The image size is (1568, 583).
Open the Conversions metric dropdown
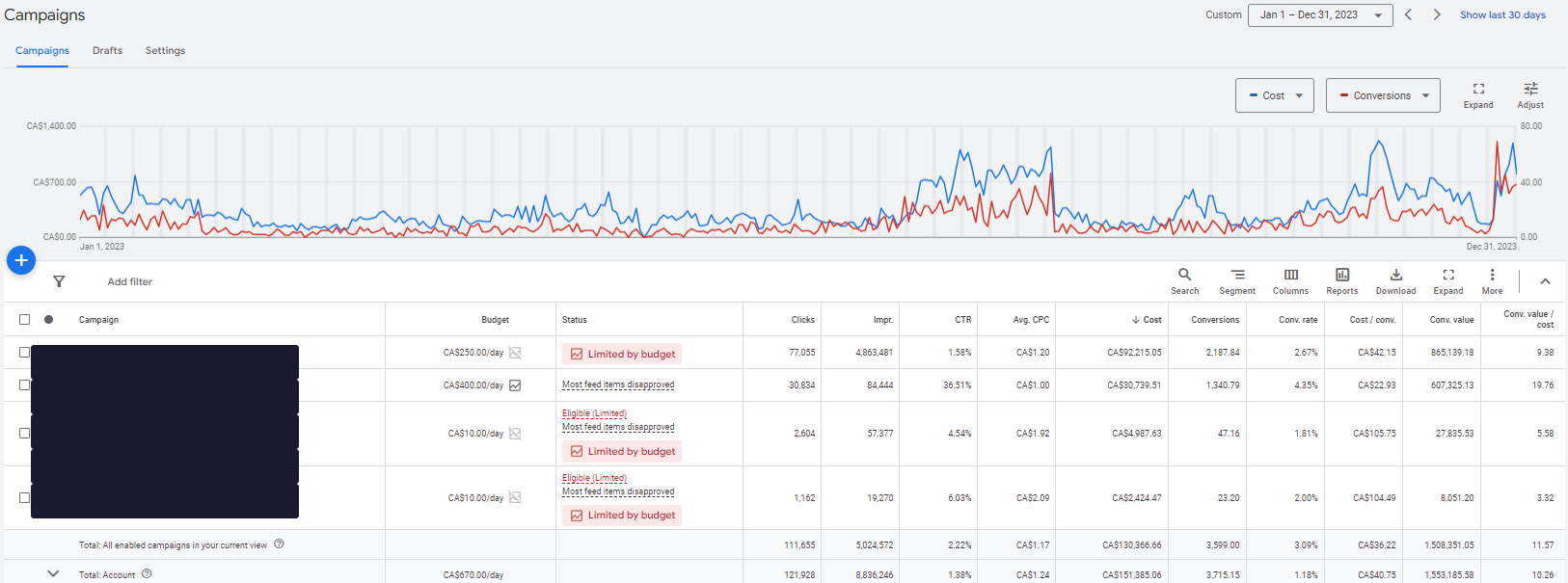pos(1383,95)
